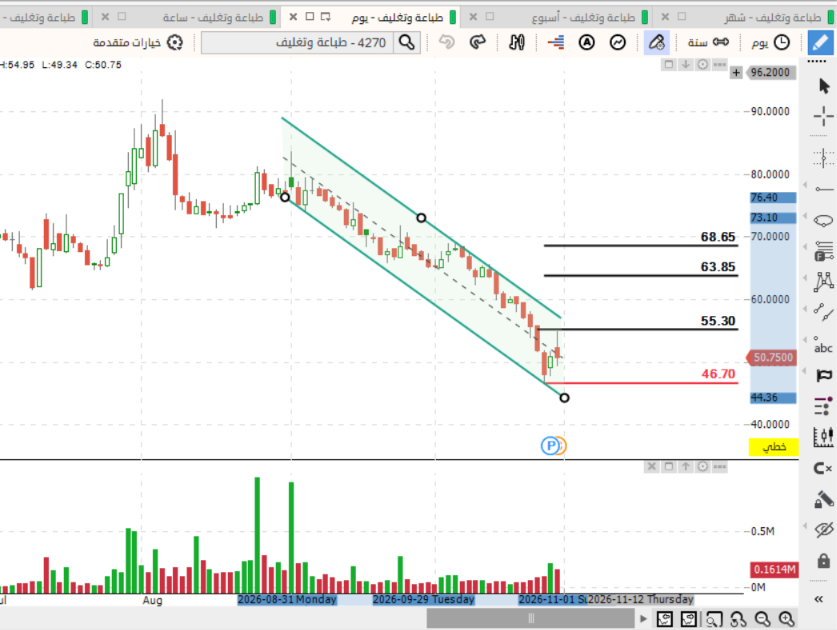The height and width of the screenshot is (630, 837).
Task: Maximize the volume pane square button
Action: click(x=668, y=467)
